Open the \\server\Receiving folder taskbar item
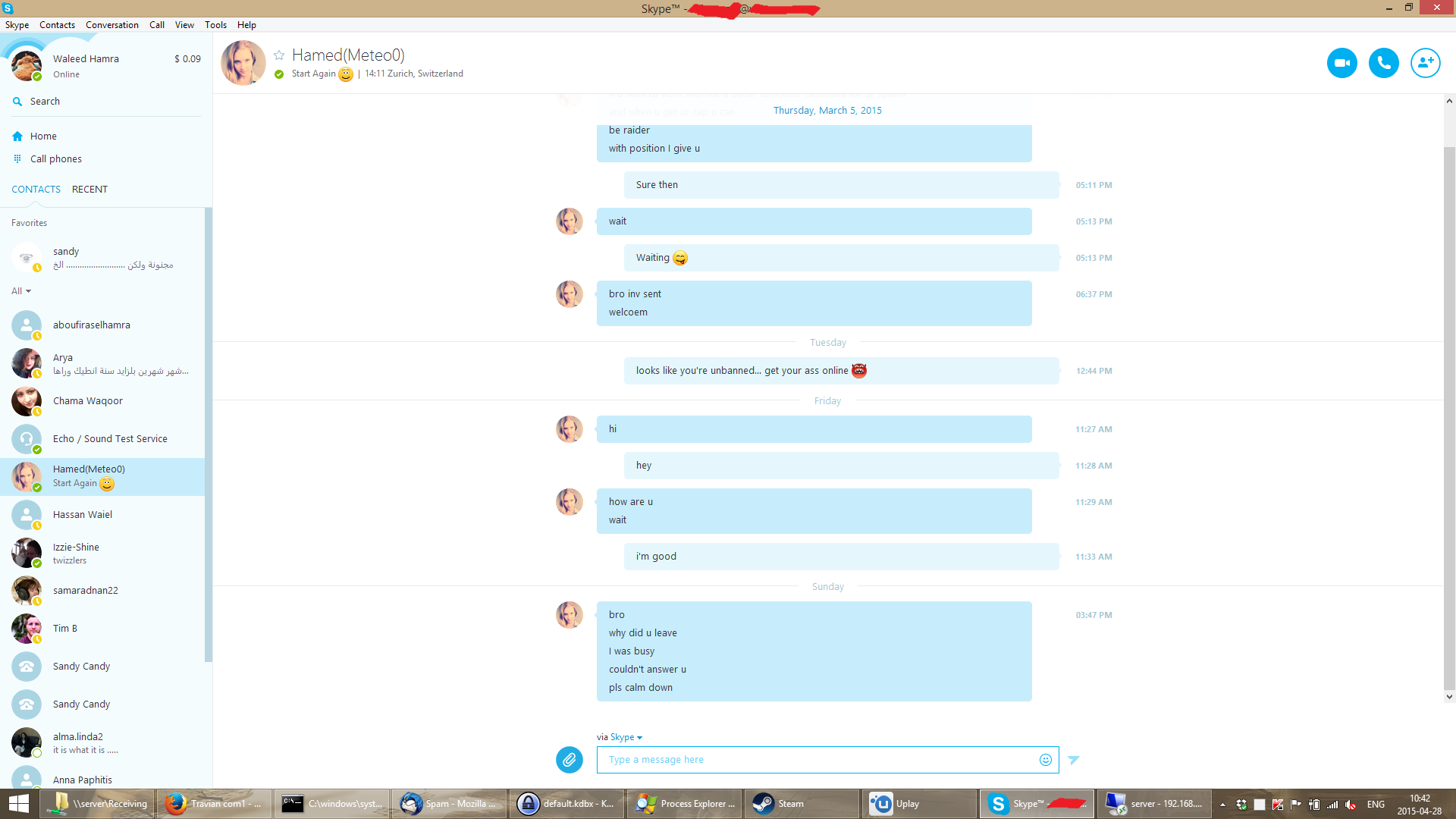 [x=96, y=804]
